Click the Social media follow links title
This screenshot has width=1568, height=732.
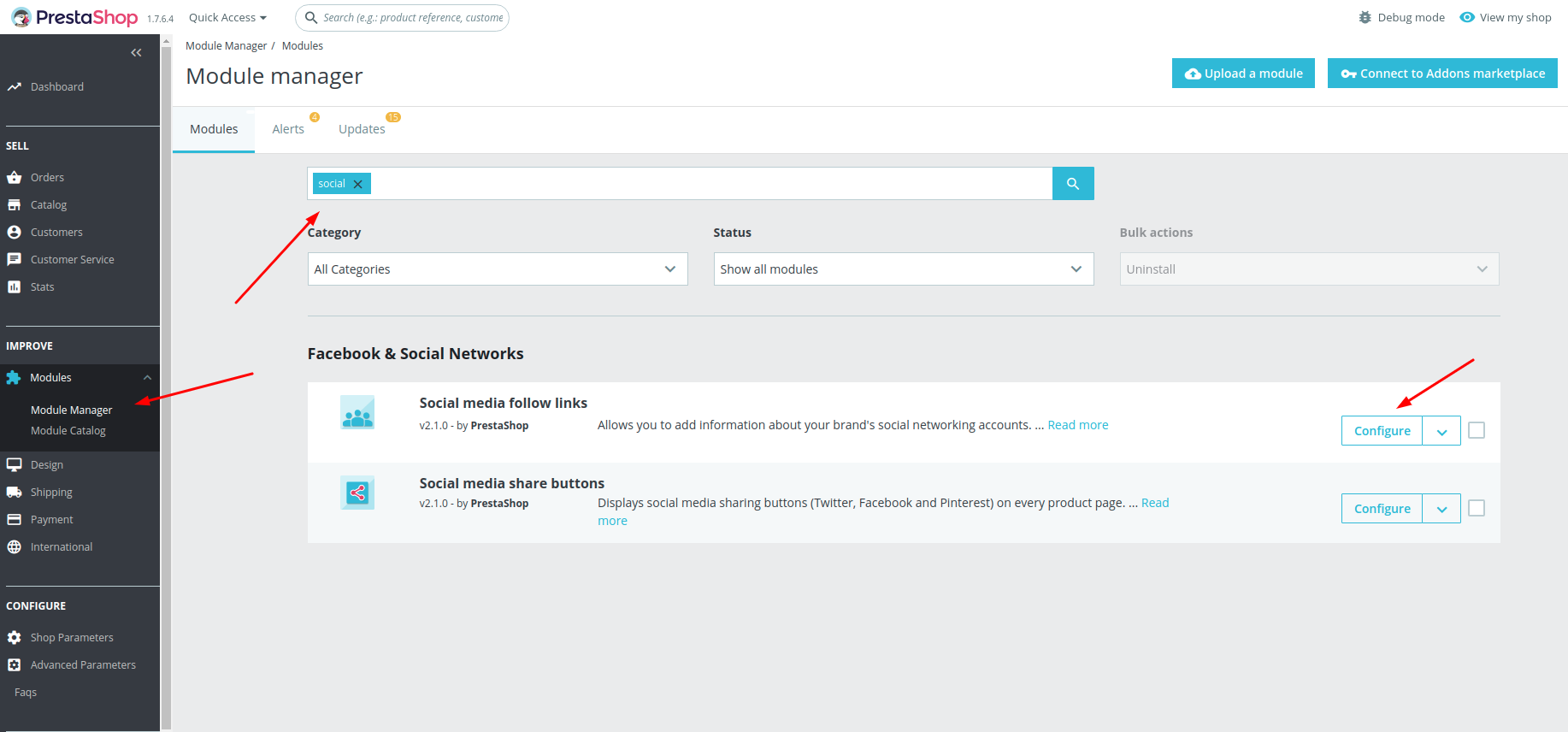tap(504, 403)
